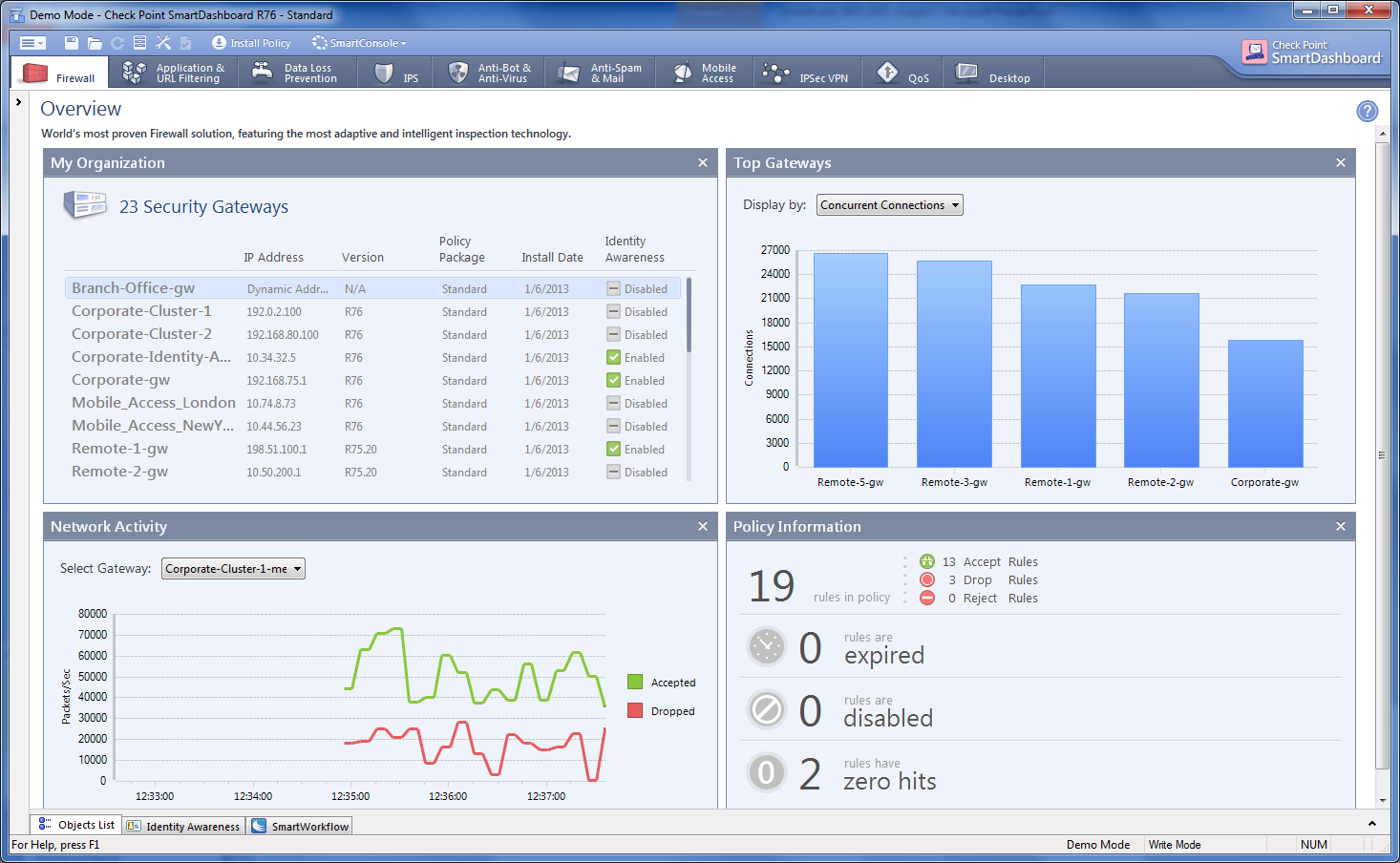Click the Desktop monitor icon

(967, 73)
